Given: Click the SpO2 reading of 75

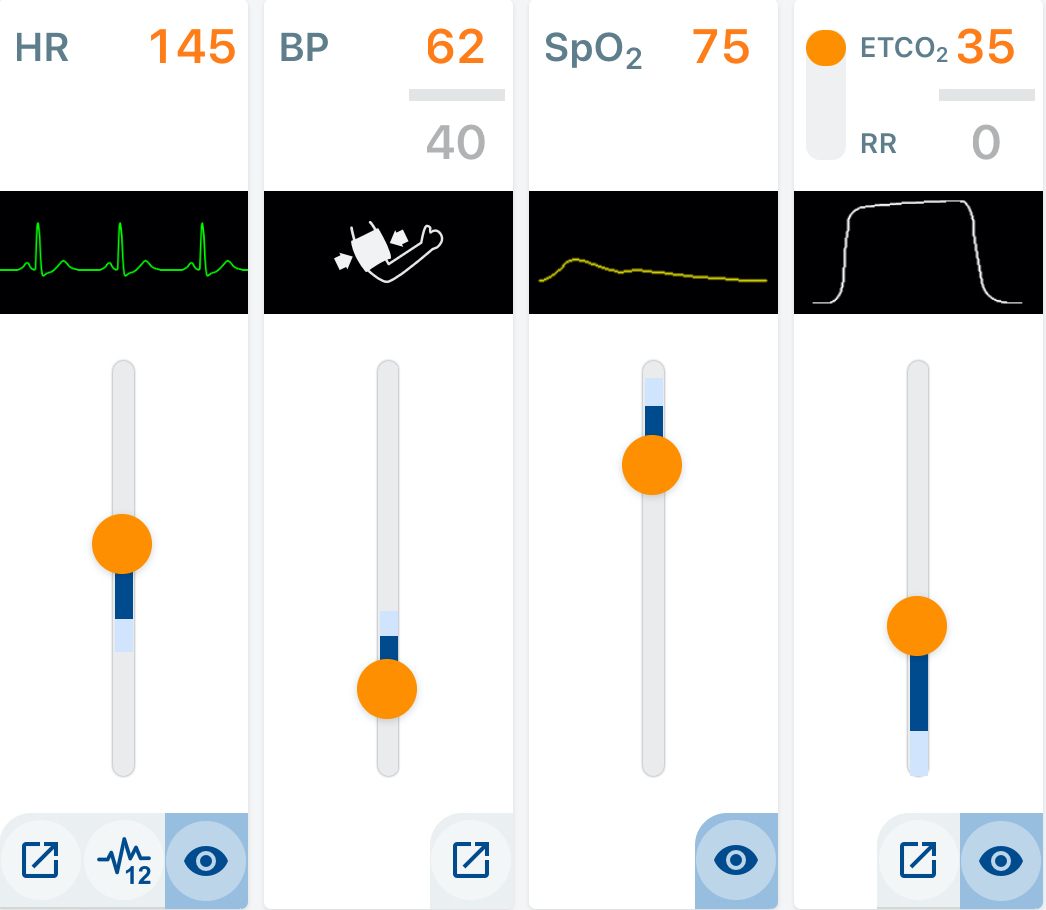Looking at the screenshot, I should click(722, 46).
